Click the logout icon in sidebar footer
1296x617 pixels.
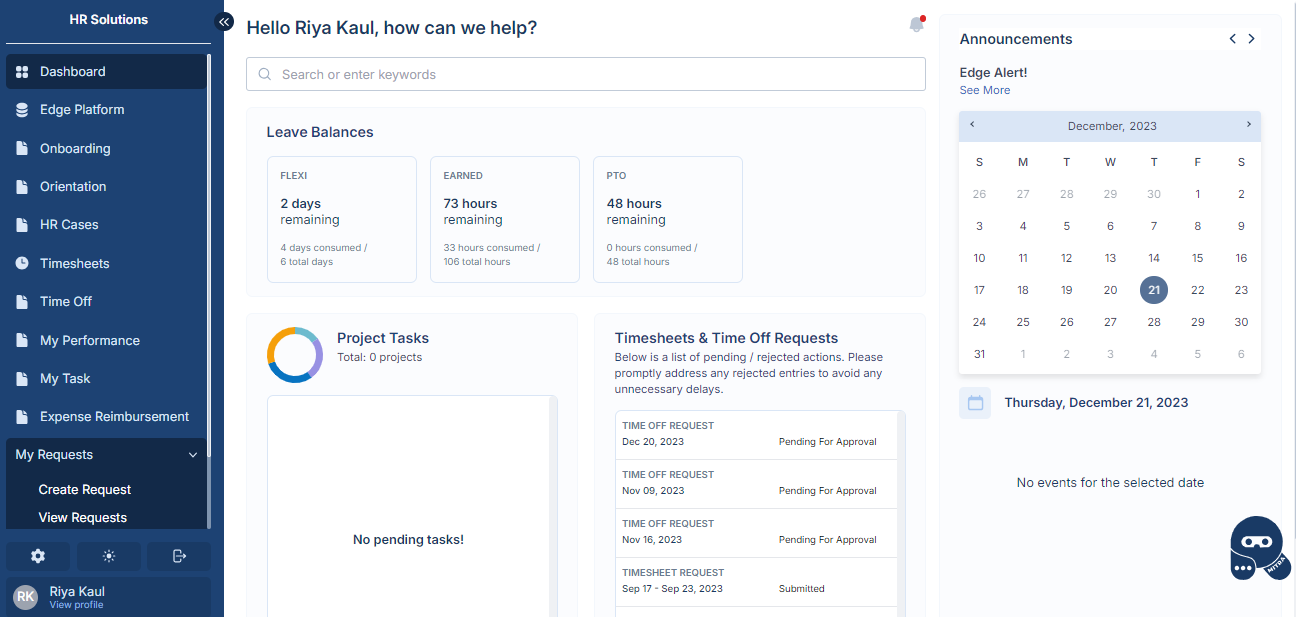pyautogui.click(x=179, y=556)
